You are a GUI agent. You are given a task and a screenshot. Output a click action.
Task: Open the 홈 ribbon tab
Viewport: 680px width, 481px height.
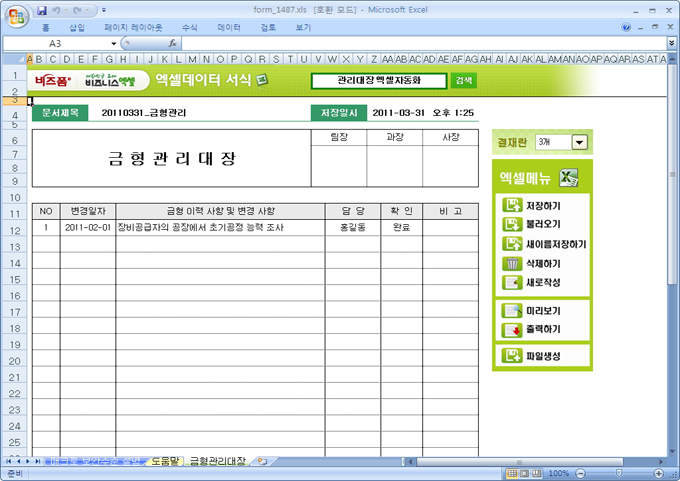[46, 28]
